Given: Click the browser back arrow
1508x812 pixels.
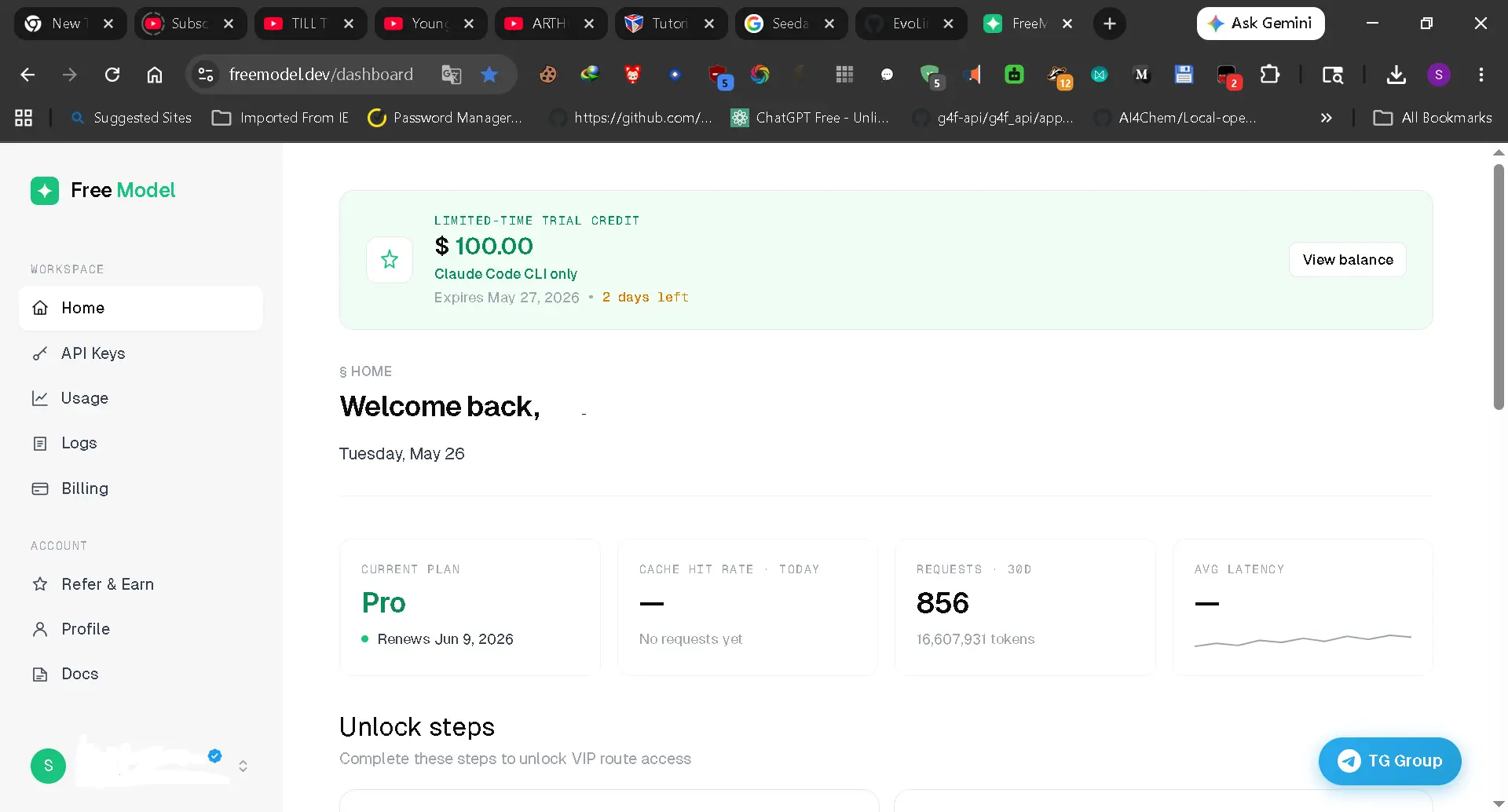Looking at the screenshot, I should click(x=27, y=75).
